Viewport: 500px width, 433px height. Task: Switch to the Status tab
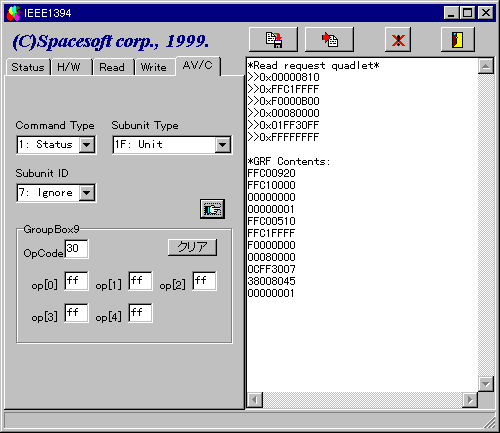[28, 67]
